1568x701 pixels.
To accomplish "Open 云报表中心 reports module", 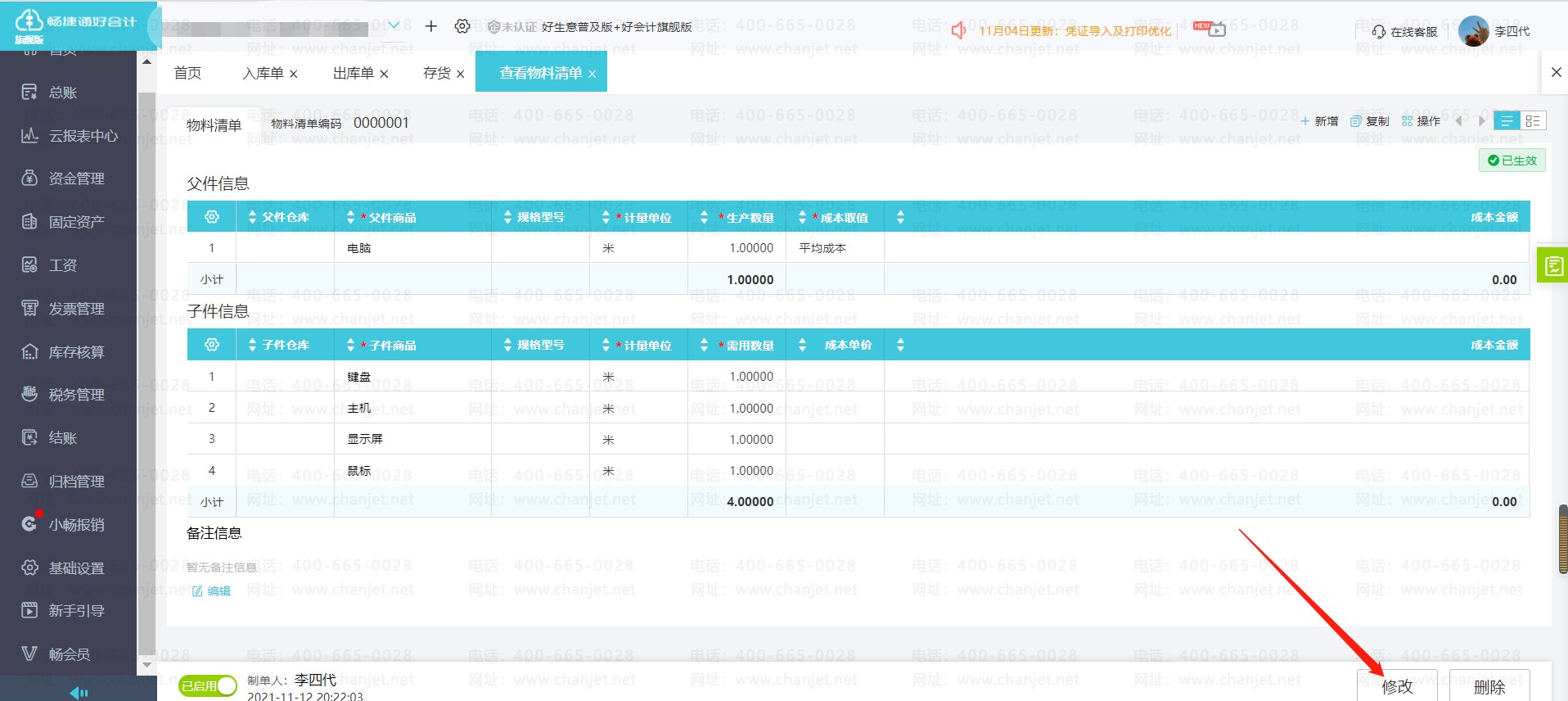I will pyautogui.click(x=82, y=136).
